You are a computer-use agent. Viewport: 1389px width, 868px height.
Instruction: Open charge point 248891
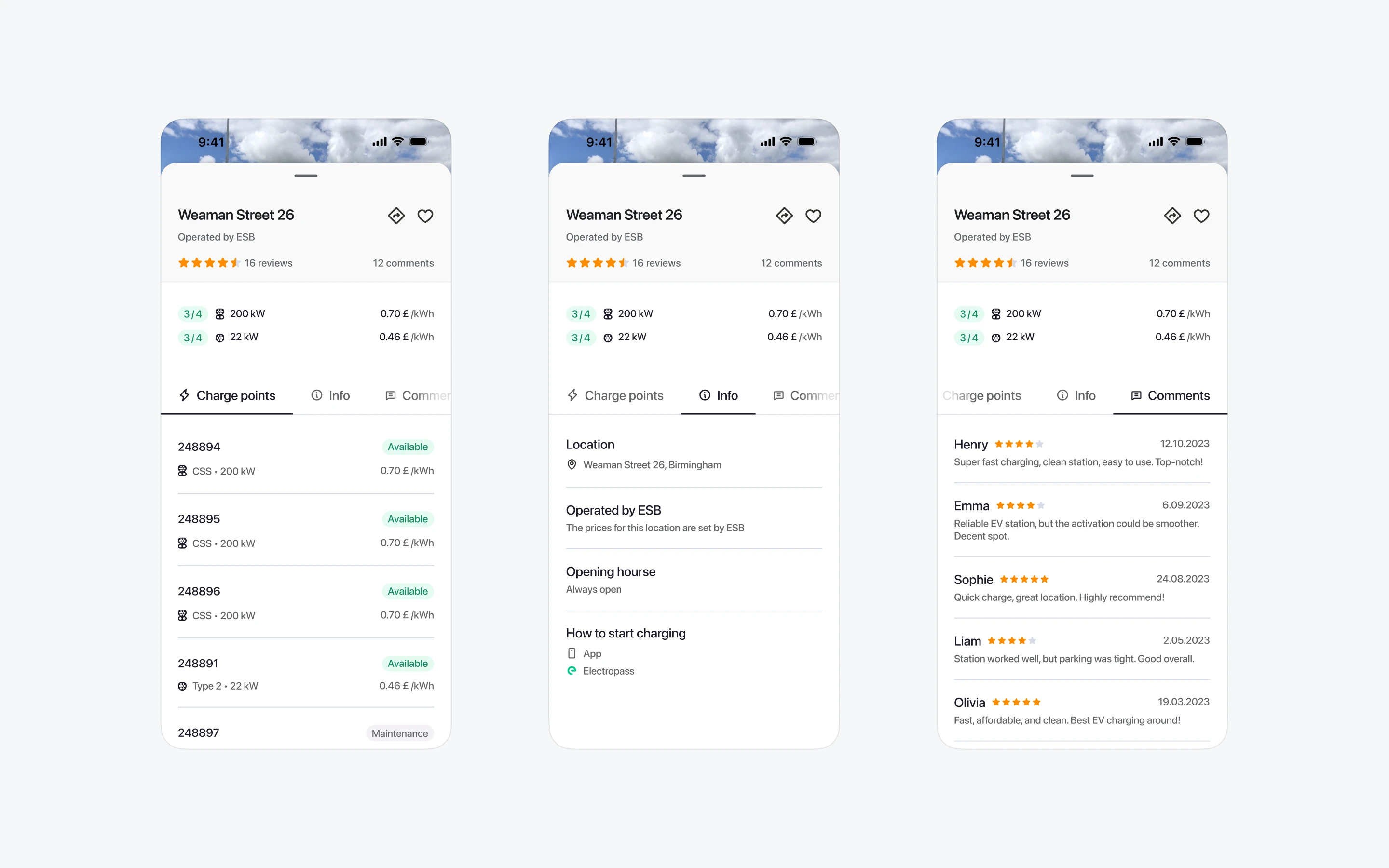point(306,674)
